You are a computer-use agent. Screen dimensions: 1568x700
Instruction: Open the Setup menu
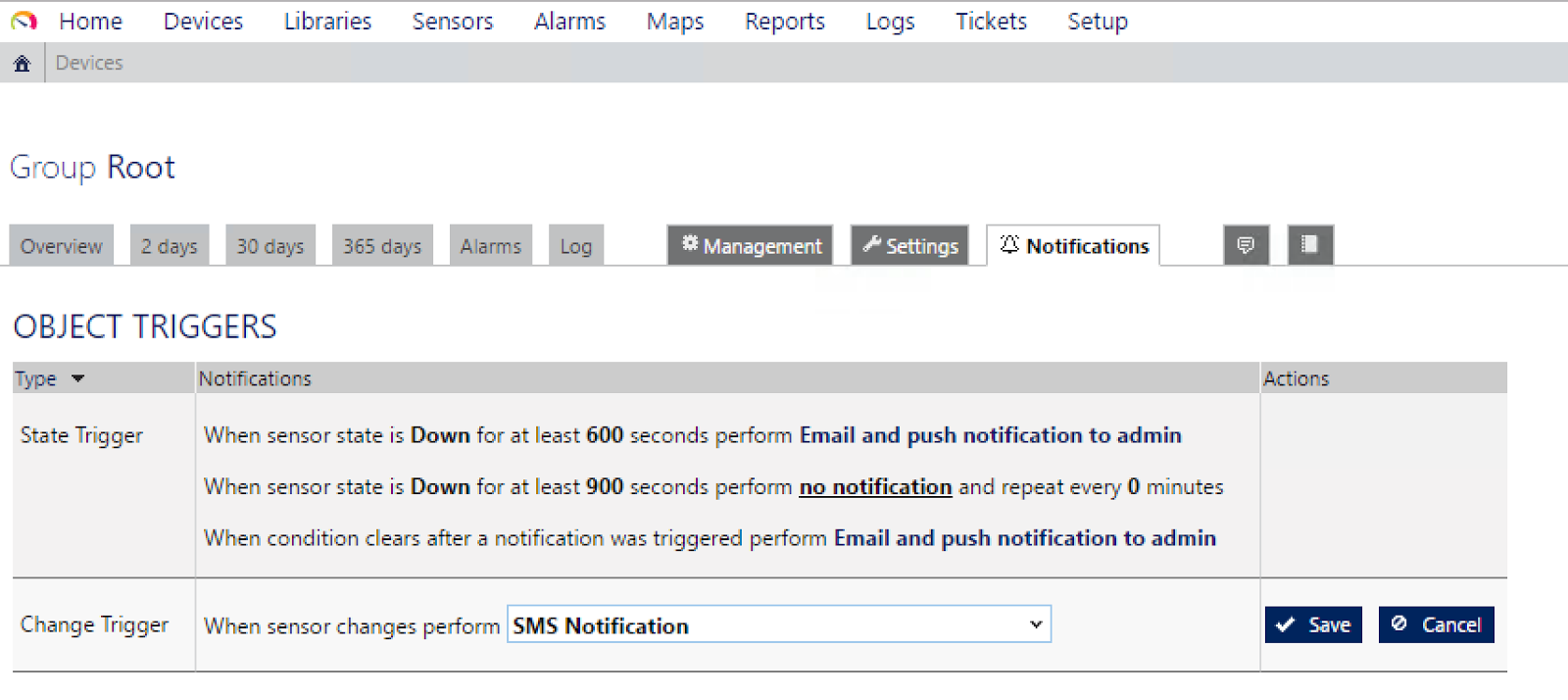(x=1097, y=22)
